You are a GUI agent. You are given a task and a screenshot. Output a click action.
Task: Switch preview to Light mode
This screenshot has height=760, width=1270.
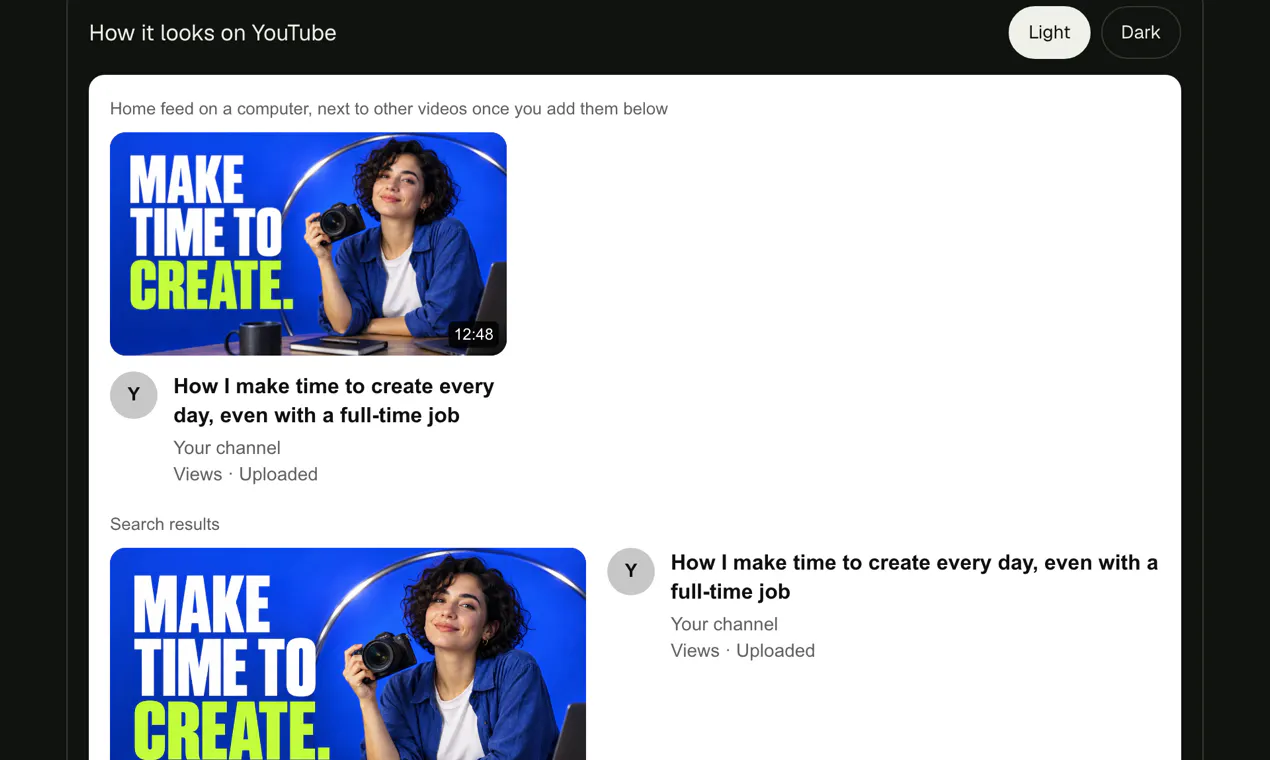(x=1049, y=33)
